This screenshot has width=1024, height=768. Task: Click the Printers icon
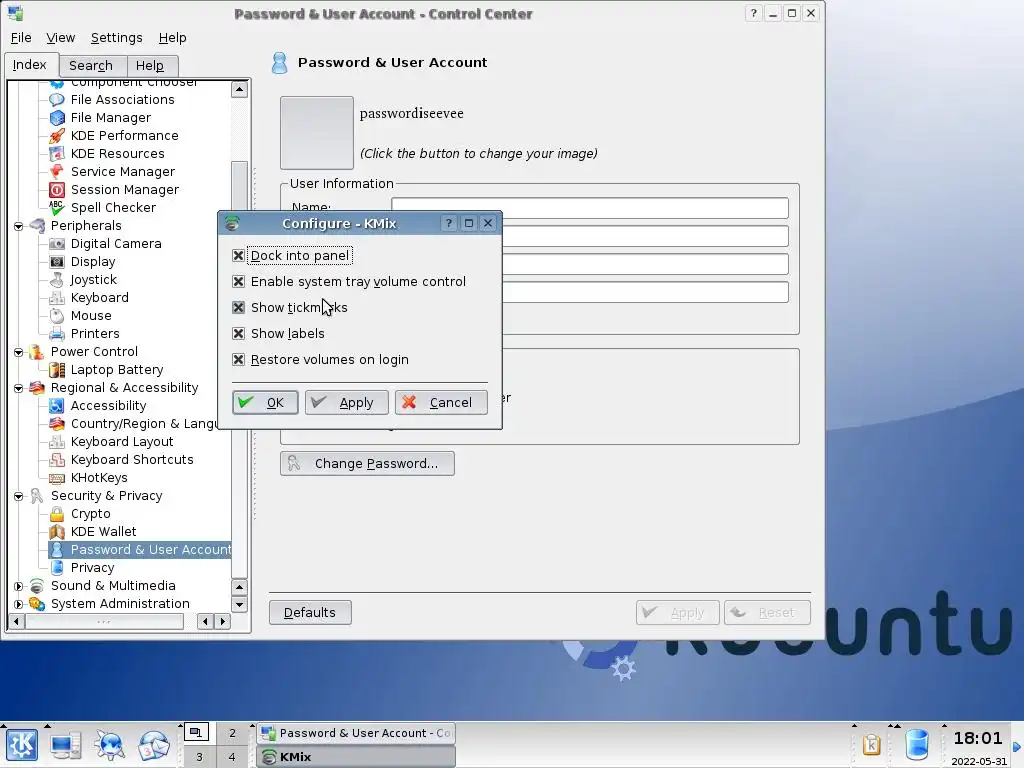pyautogui.click(x=57, y=334)
